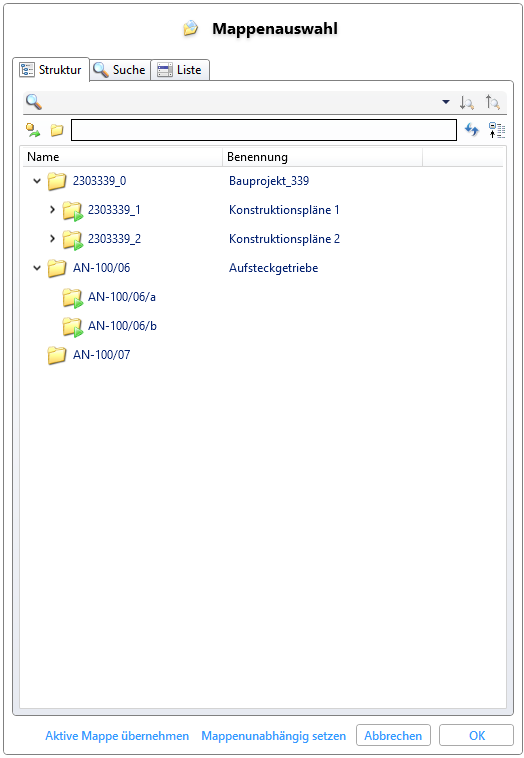The width and height of the screenshot is (524, 758).
Task: Click the folder icon of AN-100/06/b
Action: pos(73,327)
